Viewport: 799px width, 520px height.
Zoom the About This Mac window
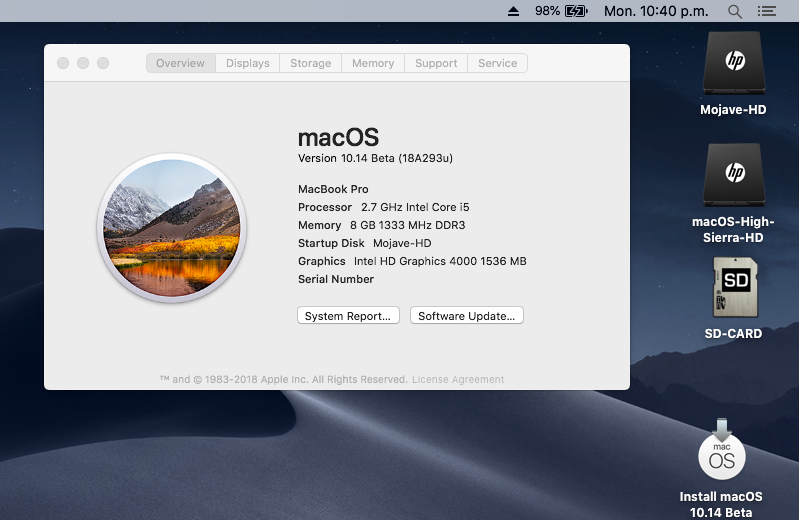[103, 63]
